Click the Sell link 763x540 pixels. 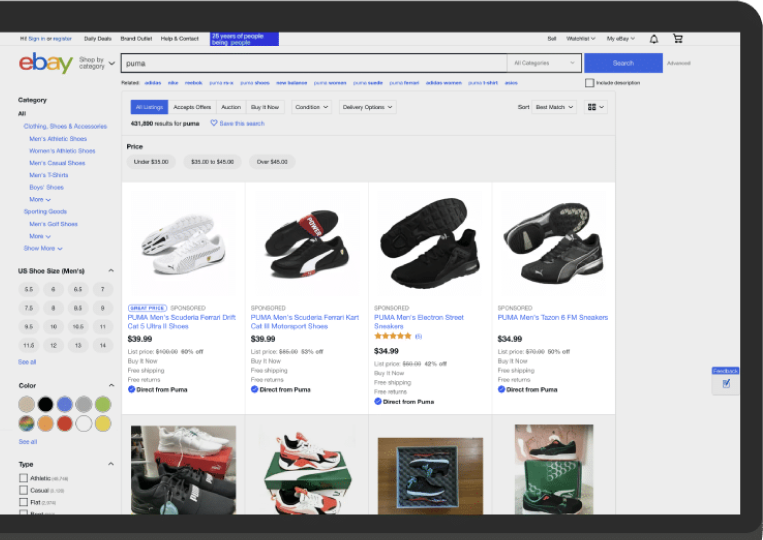click(x=552, y=38)
